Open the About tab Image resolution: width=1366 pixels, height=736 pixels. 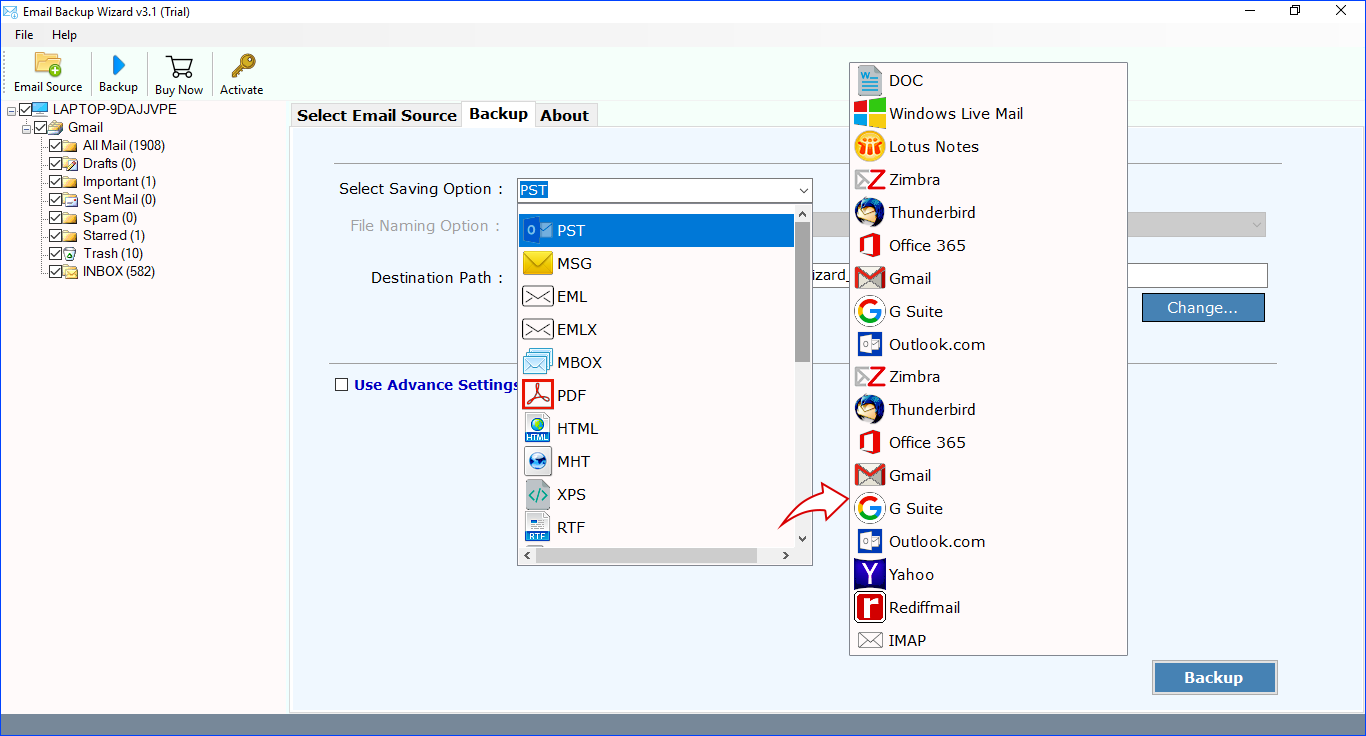tap(565, 115)
